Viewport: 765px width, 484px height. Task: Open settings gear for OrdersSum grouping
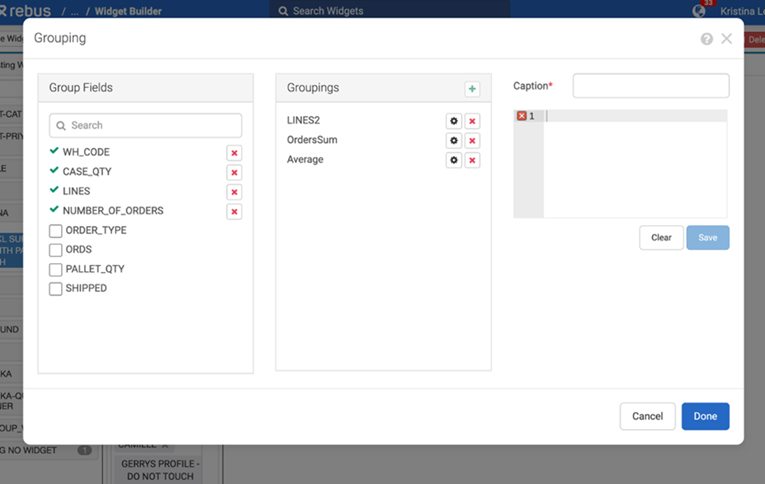coord(454,141)
